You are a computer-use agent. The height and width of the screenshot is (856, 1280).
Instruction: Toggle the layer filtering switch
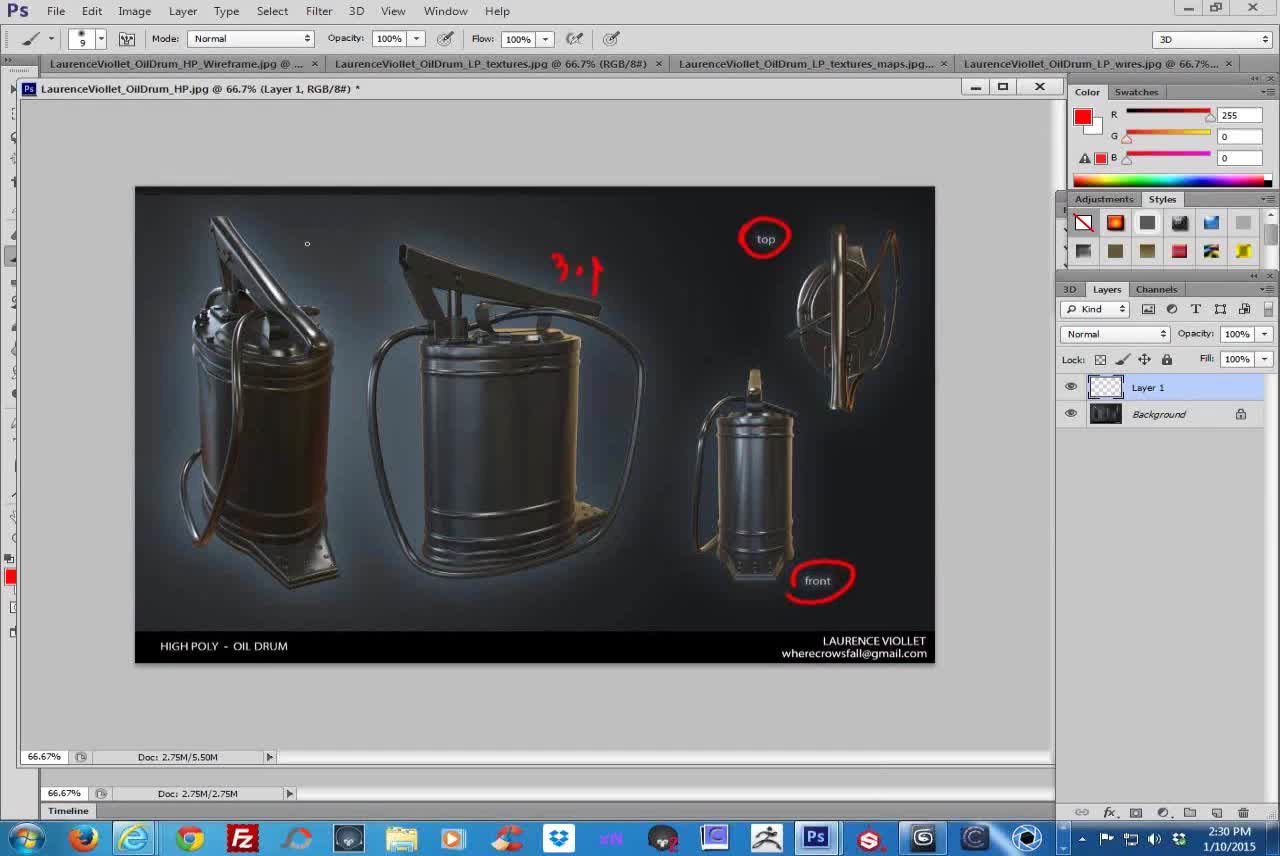[x=1267, y=309]
